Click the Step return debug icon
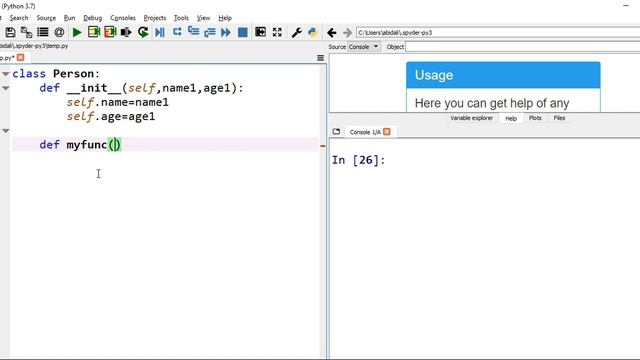 click(x=210, y=32)
